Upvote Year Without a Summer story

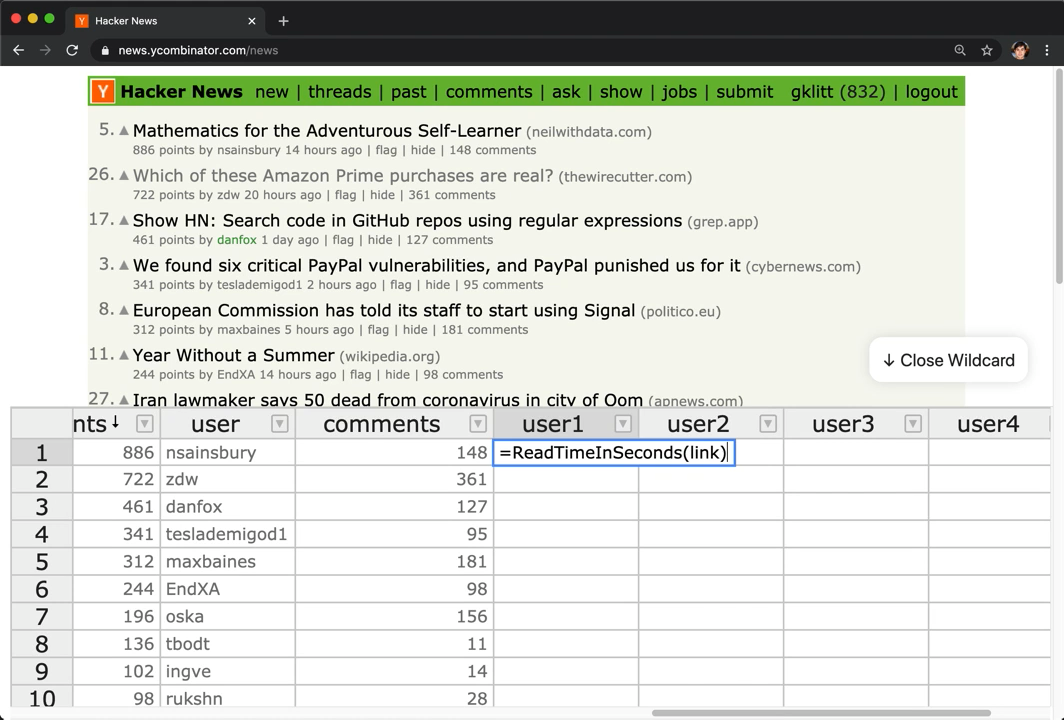[124, 355]
